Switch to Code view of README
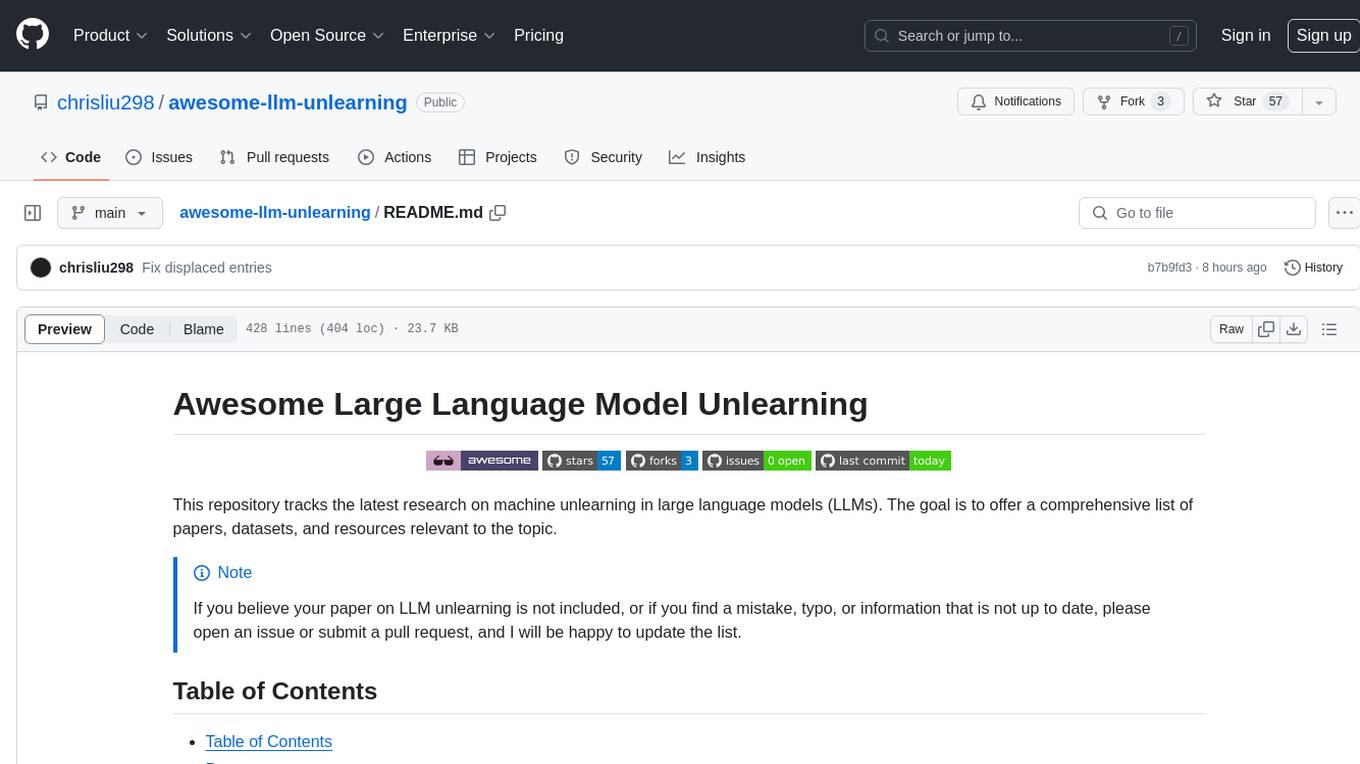 (137, 329)
